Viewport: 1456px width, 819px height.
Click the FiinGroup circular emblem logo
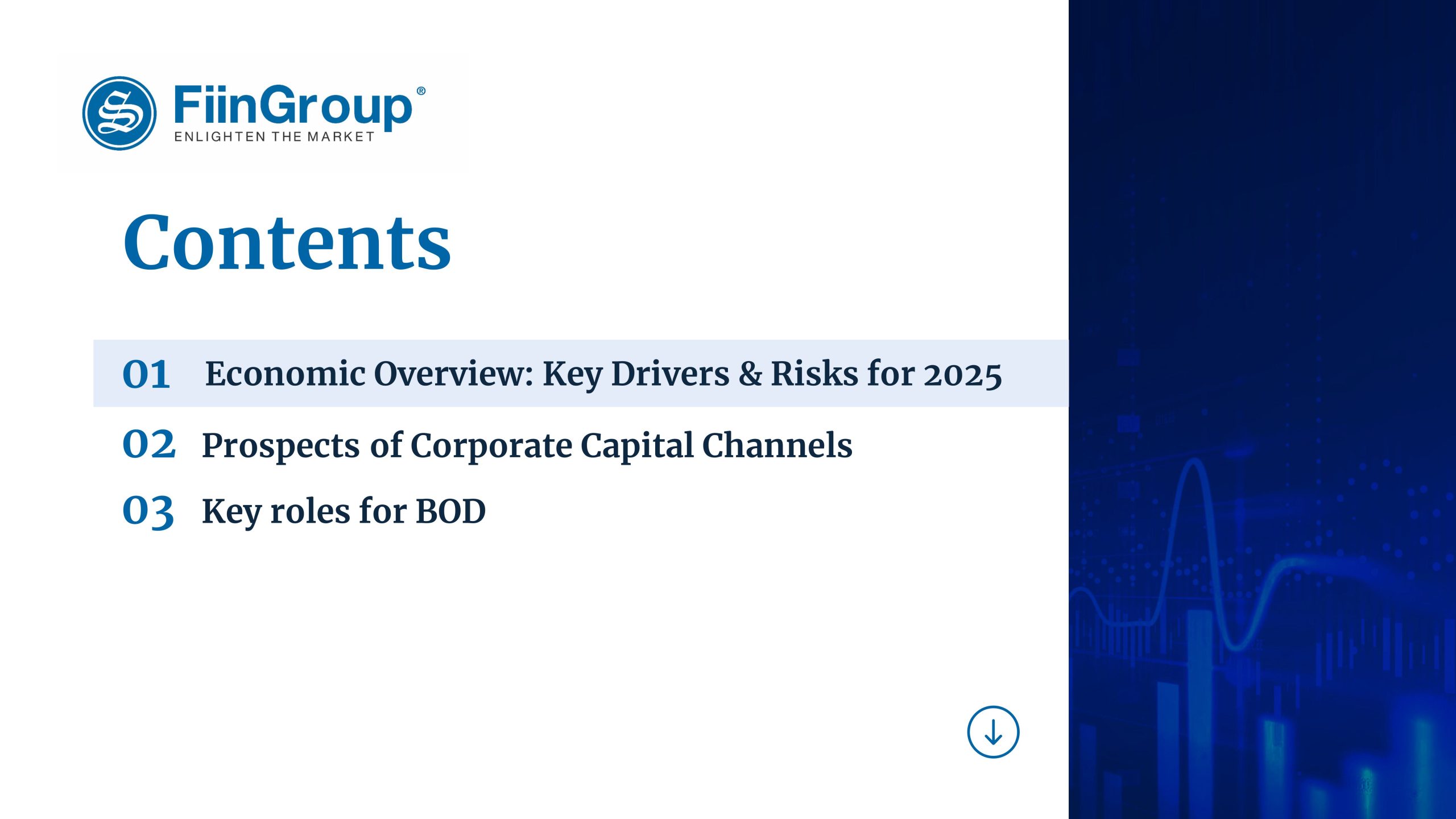tap(119, 113)
